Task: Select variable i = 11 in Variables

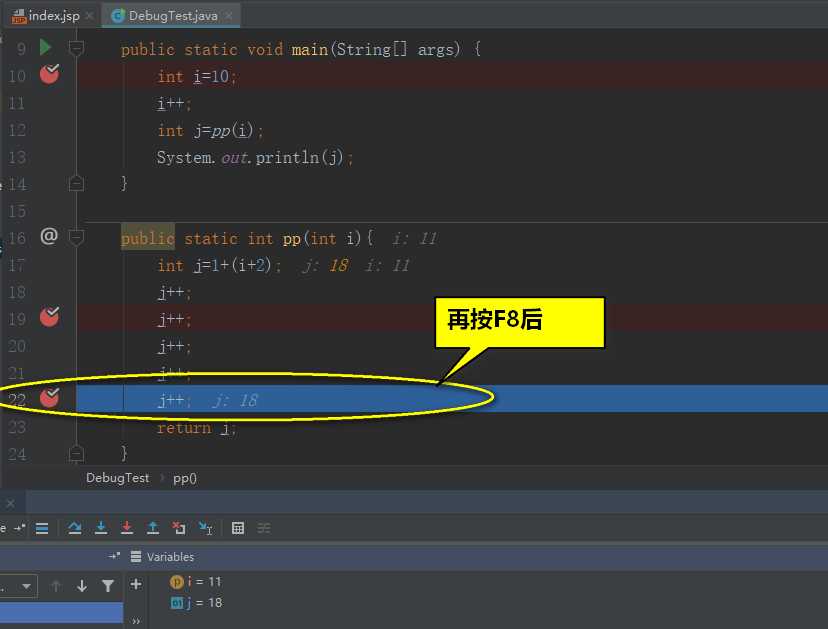Action: [x=195, y=581]
